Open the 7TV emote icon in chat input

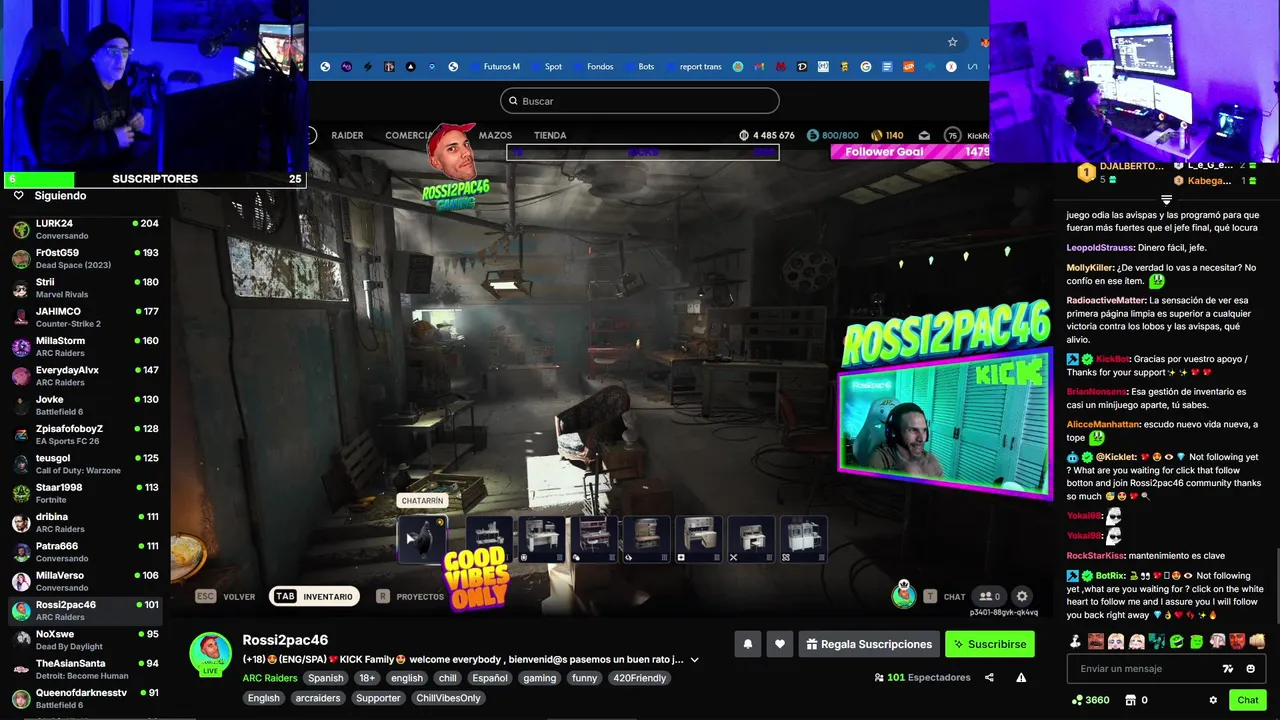(1228, 668)
